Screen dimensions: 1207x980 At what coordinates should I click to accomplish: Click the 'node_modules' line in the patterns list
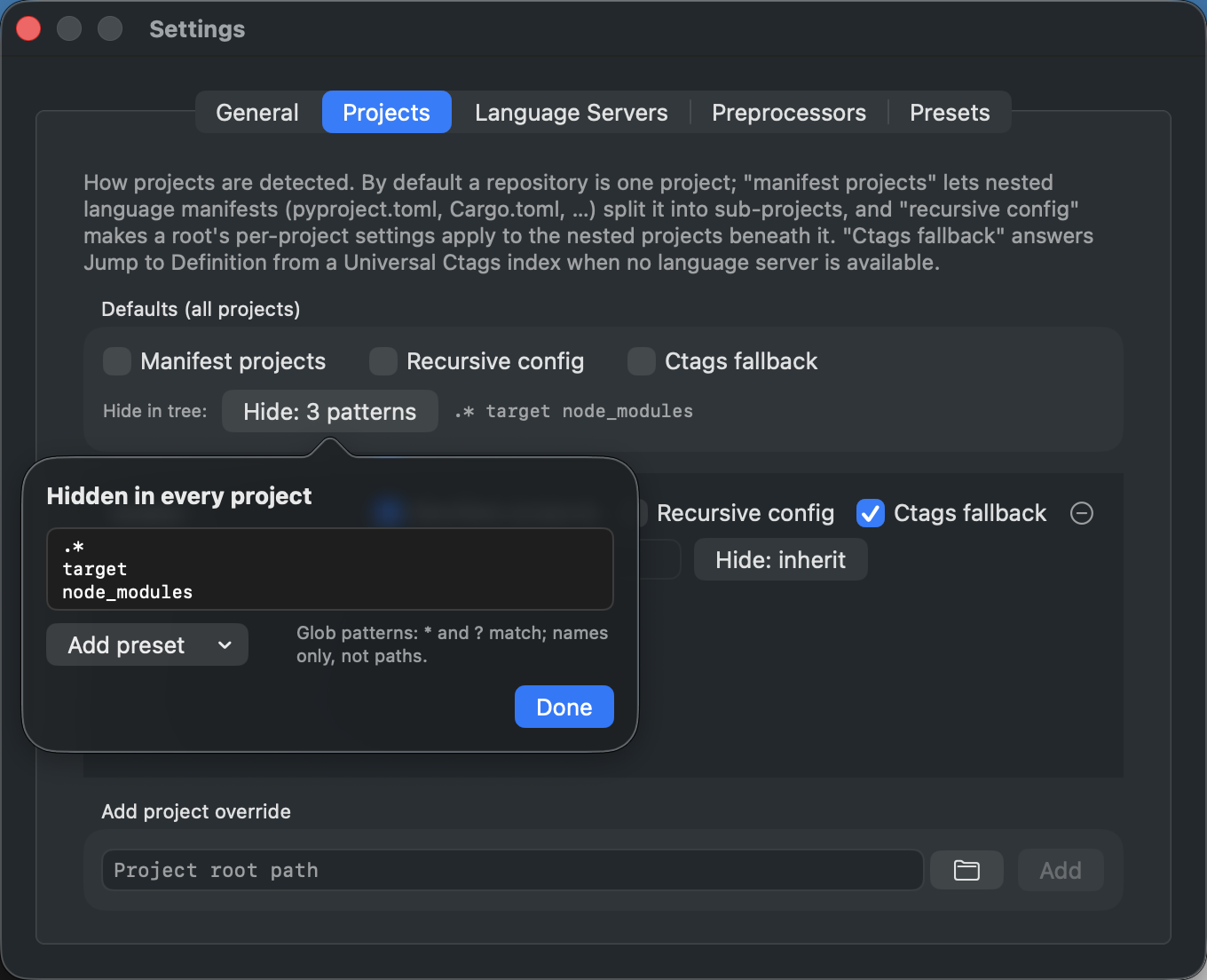click(x=128, y=592)
